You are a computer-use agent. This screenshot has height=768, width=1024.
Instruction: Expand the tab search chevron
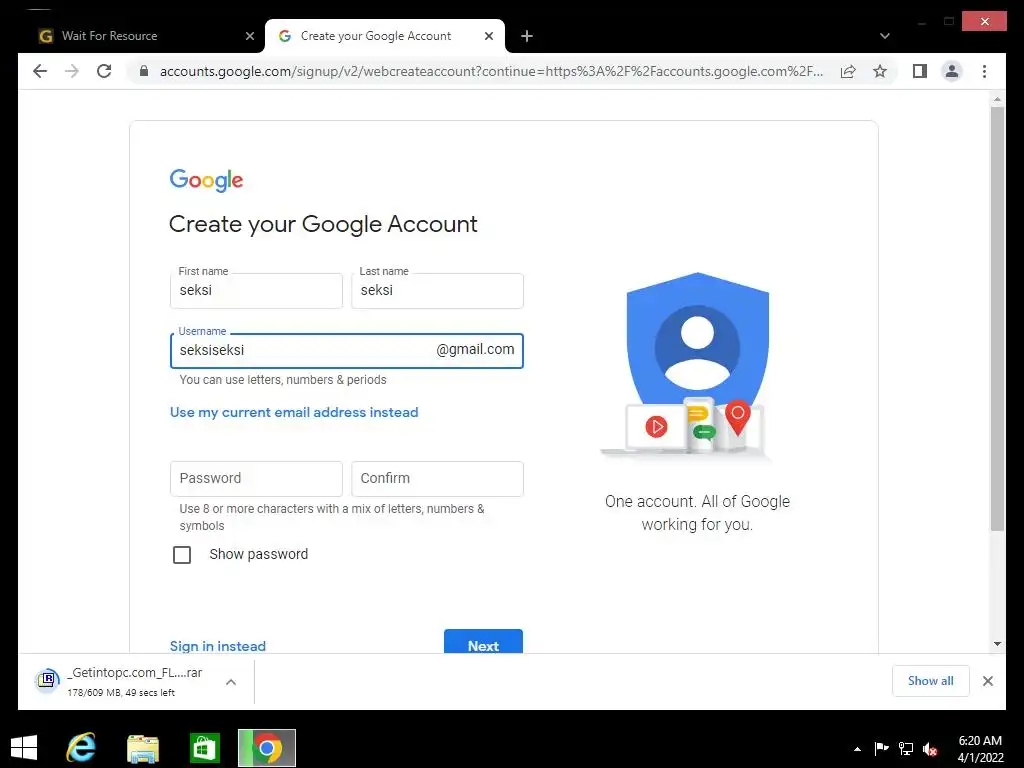[x=884, y=36]
